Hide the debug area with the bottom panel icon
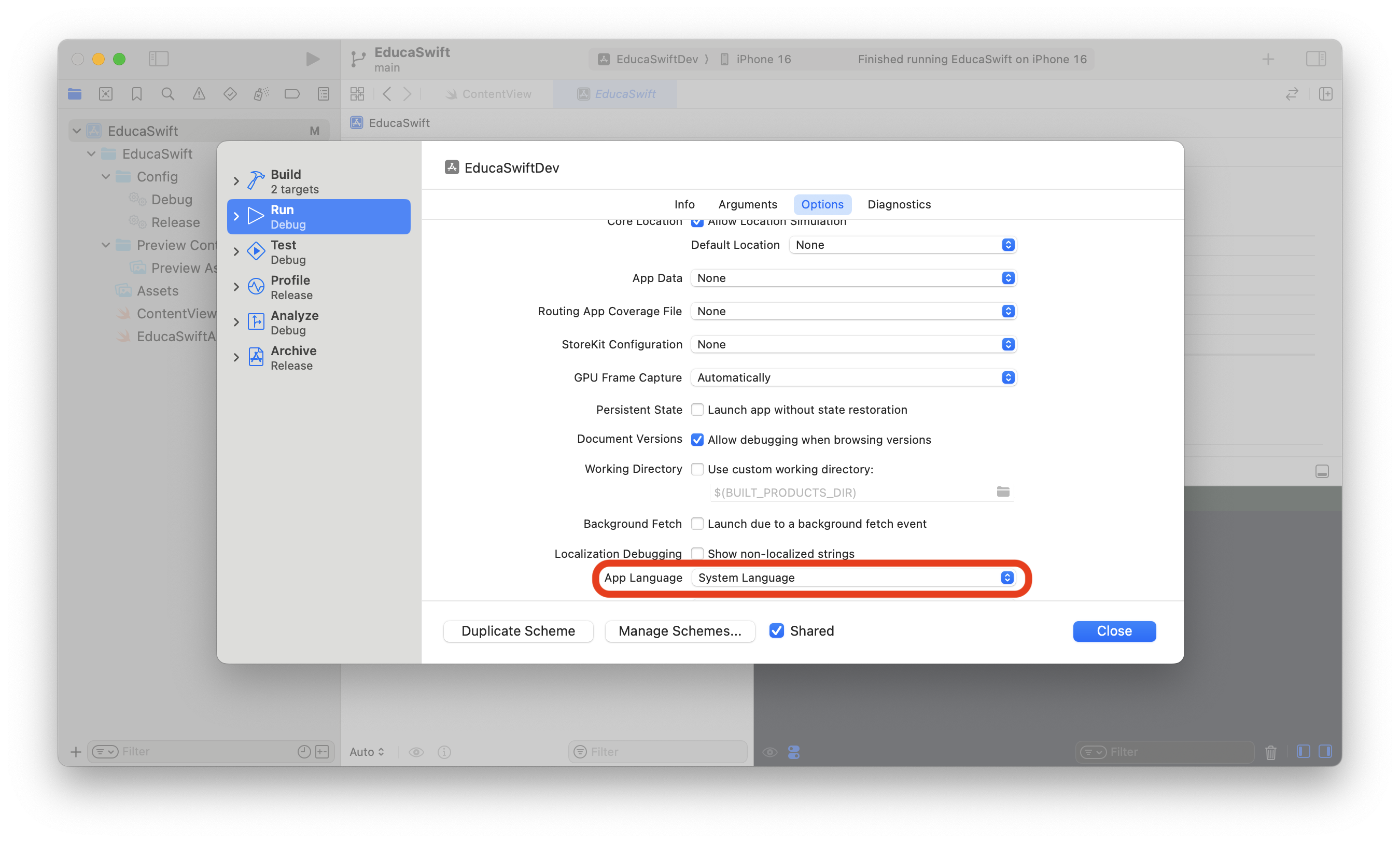The width and height of the screenshot is (1400, 843). (x=1322, y=471)
